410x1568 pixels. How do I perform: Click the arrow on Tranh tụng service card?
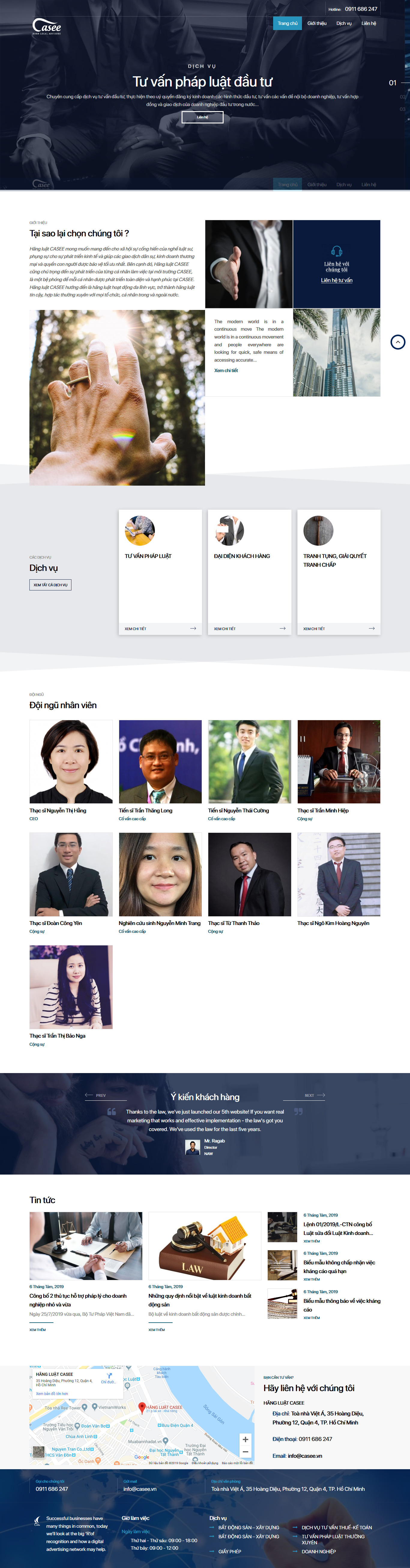[x=372, y=628]
